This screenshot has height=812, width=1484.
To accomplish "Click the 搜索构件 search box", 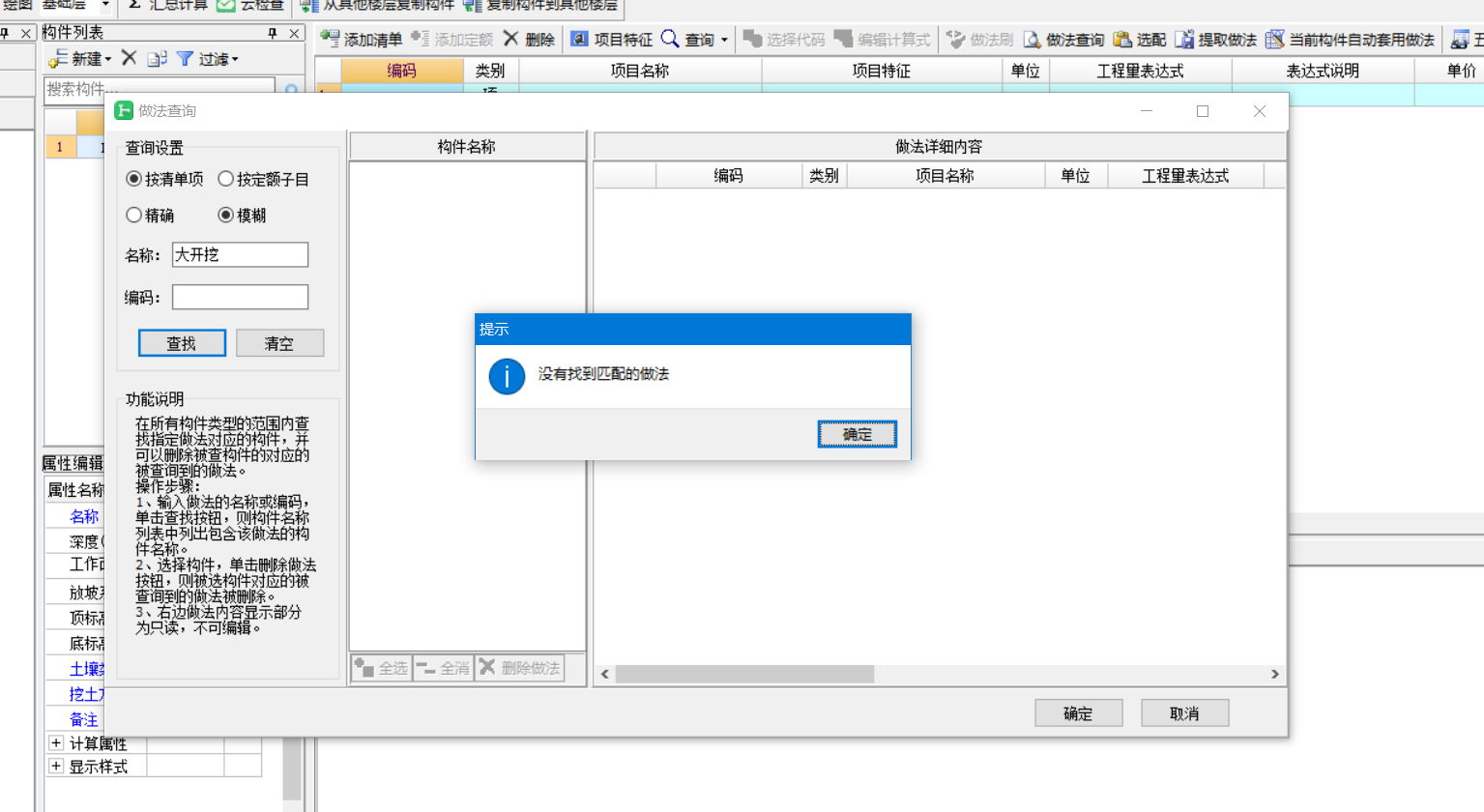I will tap(160, 89).
